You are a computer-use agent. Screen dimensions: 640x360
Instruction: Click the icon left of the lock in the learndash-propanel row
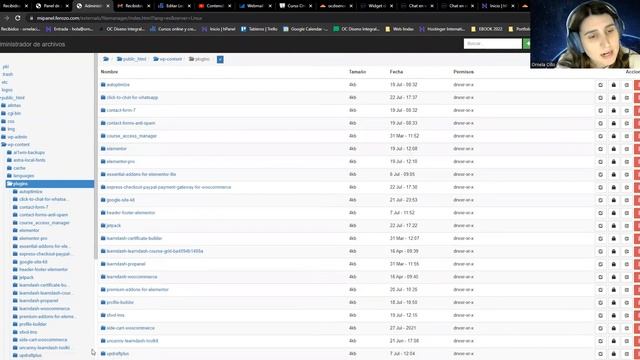600,264
